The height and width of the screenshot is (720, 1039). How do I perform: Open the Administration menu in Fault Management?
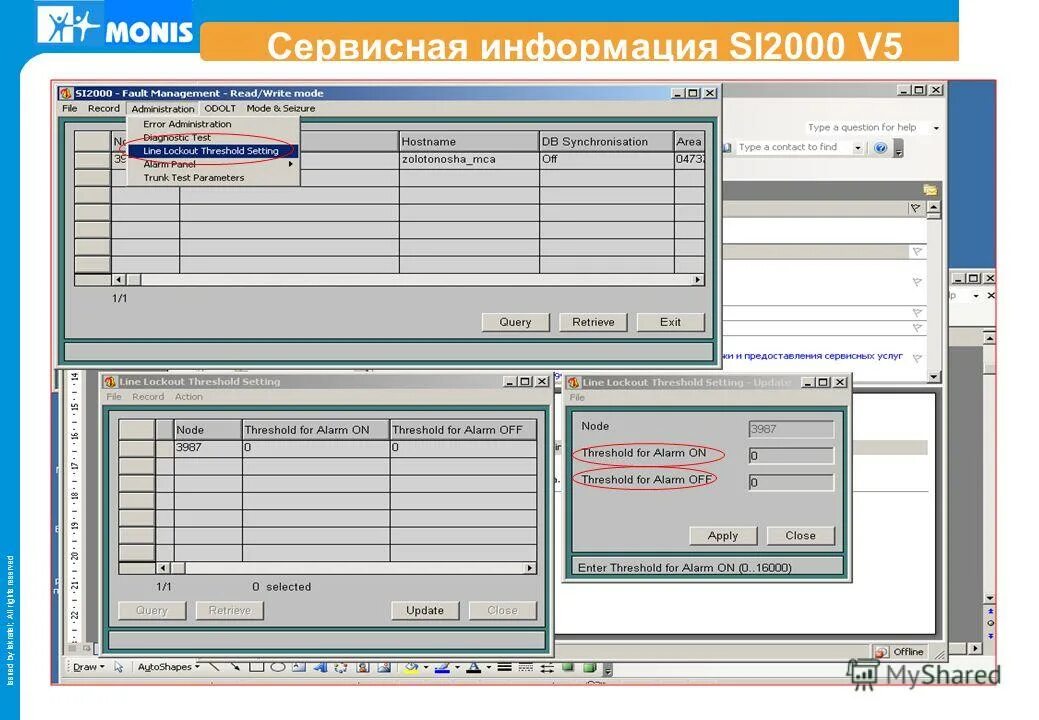[x=162, y=109]
